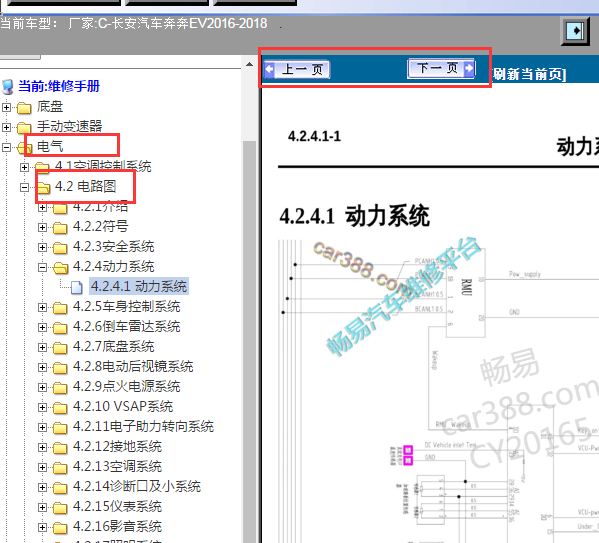Go to next page with 下一页 button

click(441, 68)
